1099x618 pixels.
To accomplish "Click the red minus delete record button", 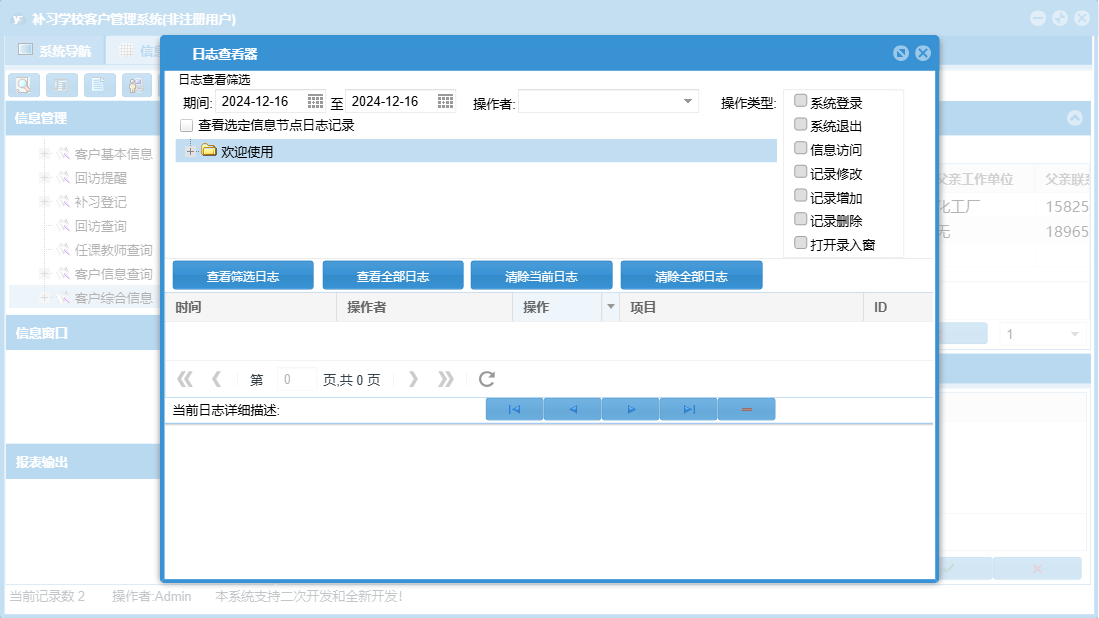I will pyautogui.click(x=746, y=409).
